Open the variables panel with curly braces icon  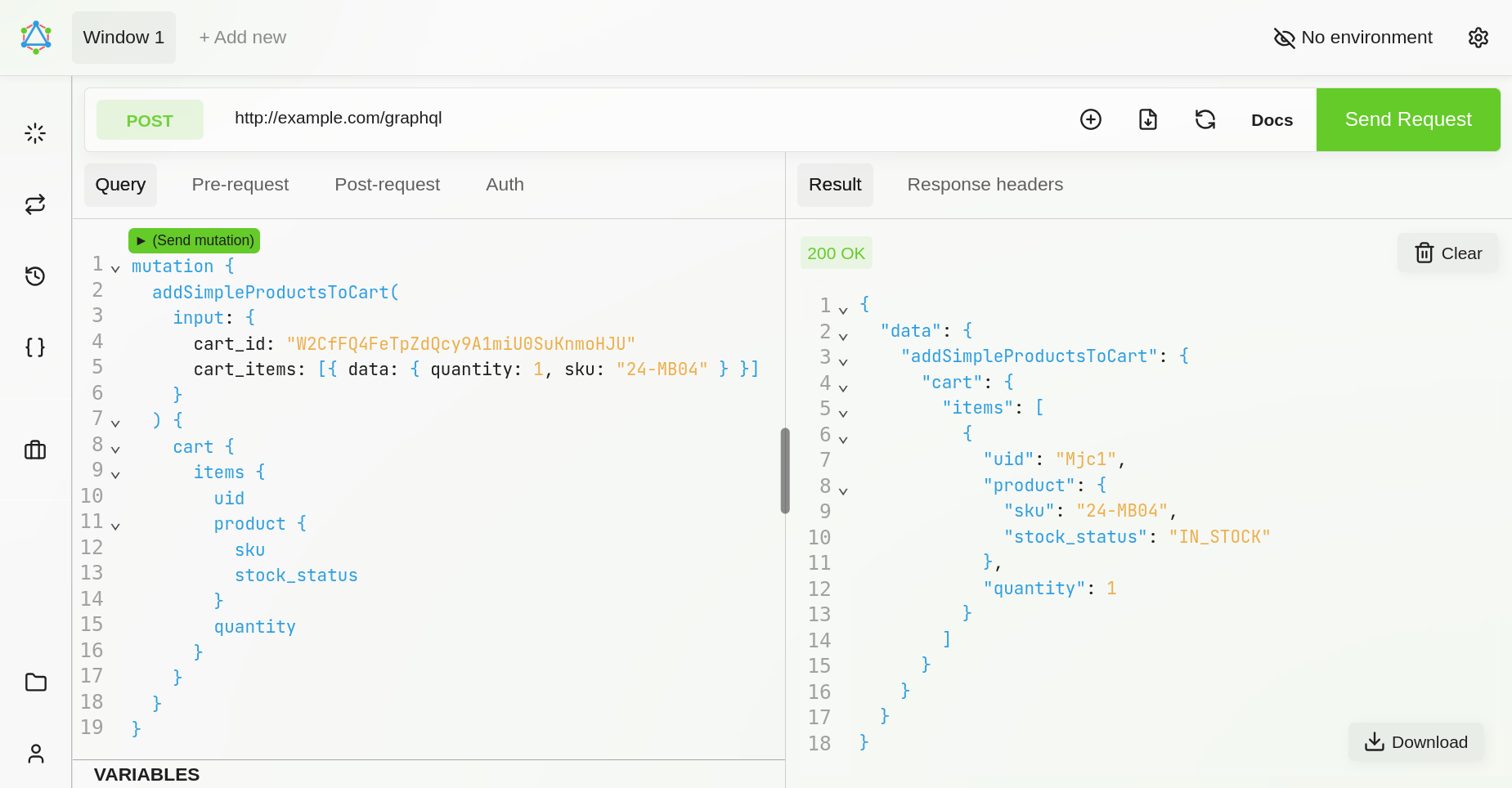pyautogui.click(x=34, y=347)
